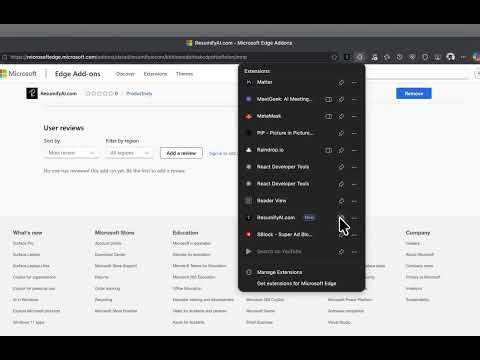Viewport: 480px width, 360px height.
Task: Pin MetaMask extension to toolbar
Action: (x=341, y=116)
